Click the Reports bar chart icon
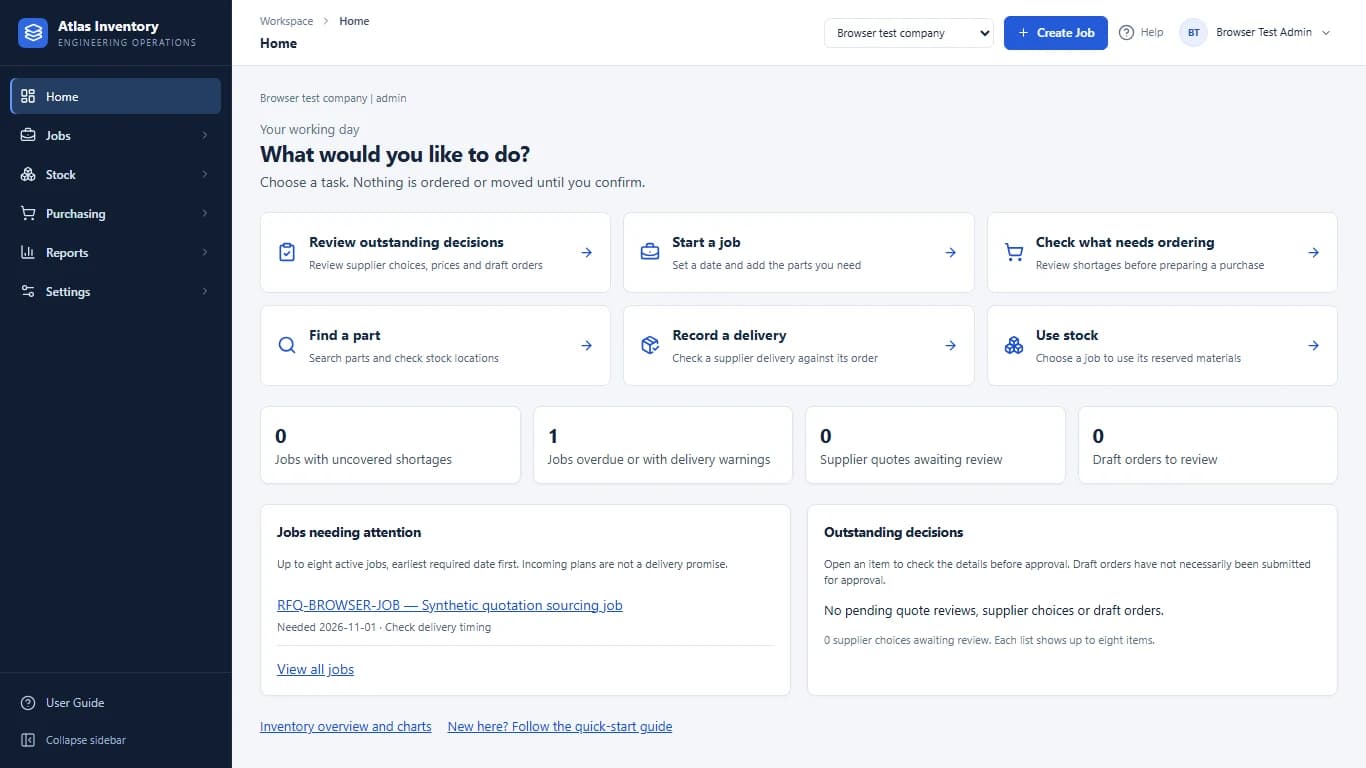The image size is (1366, 768). 28,253
